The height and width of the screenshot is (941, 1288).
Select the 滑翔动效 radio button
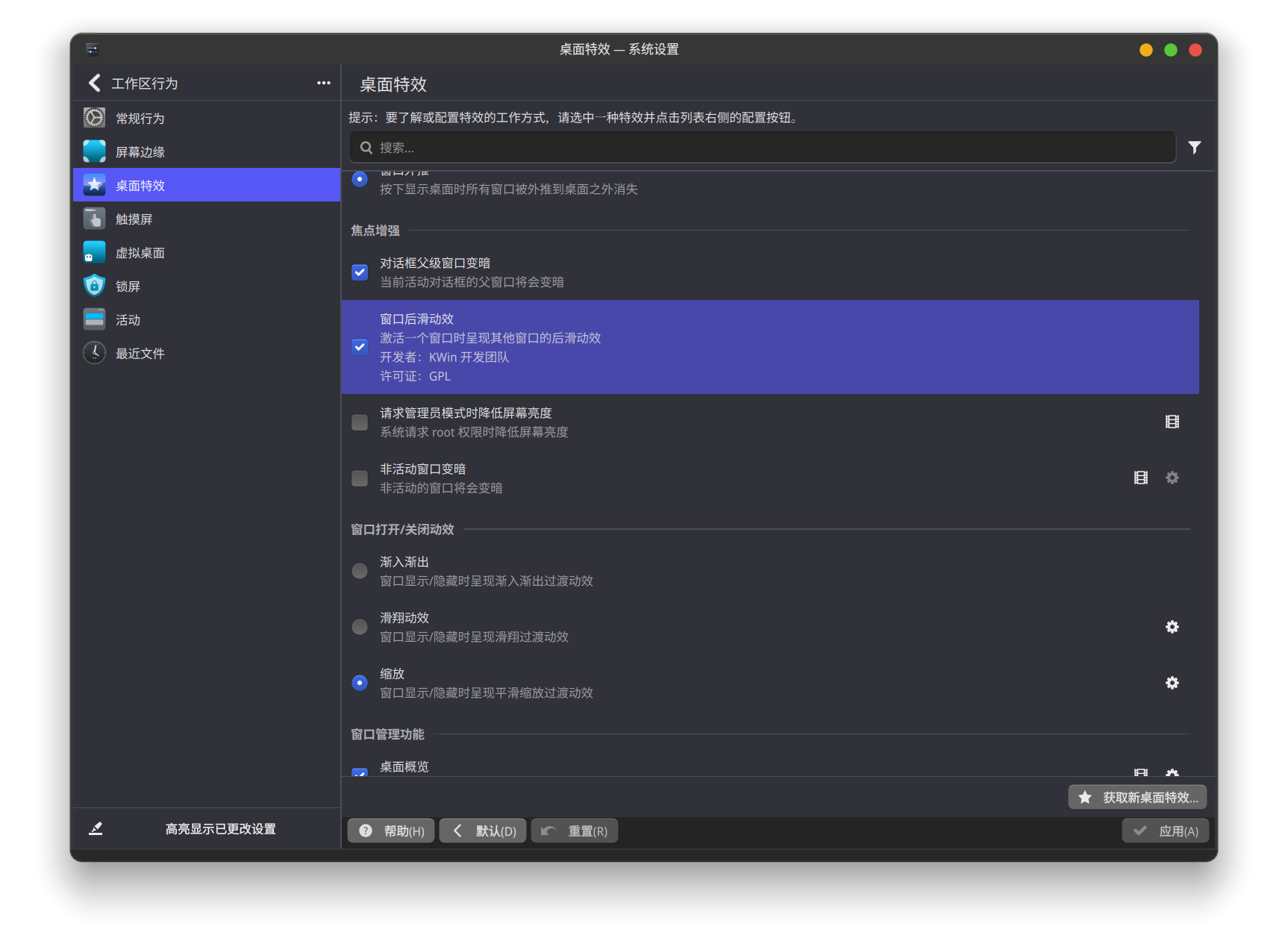click(360, 627)
